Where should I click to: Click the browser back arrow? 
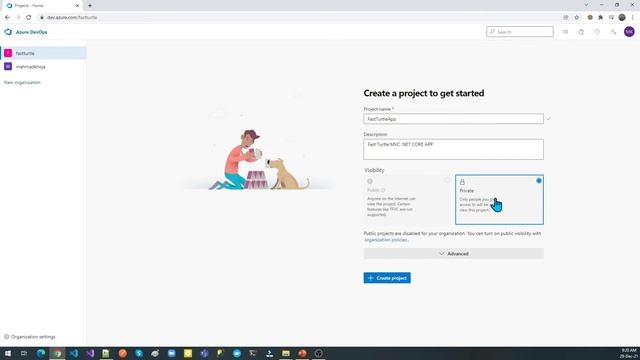7,17
